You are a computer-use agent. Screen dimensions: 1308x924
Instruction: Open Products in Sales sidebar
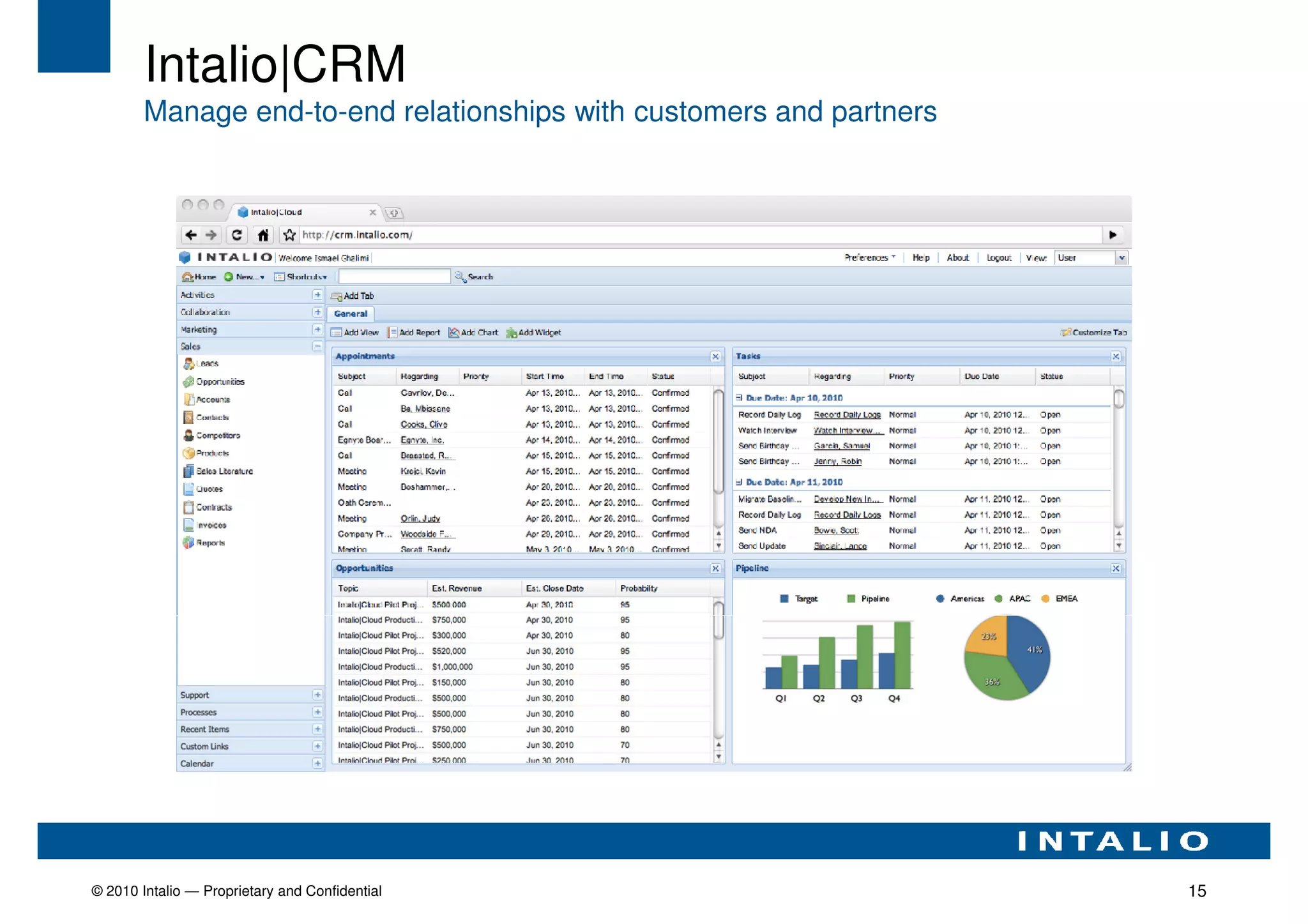pos(206,453)
